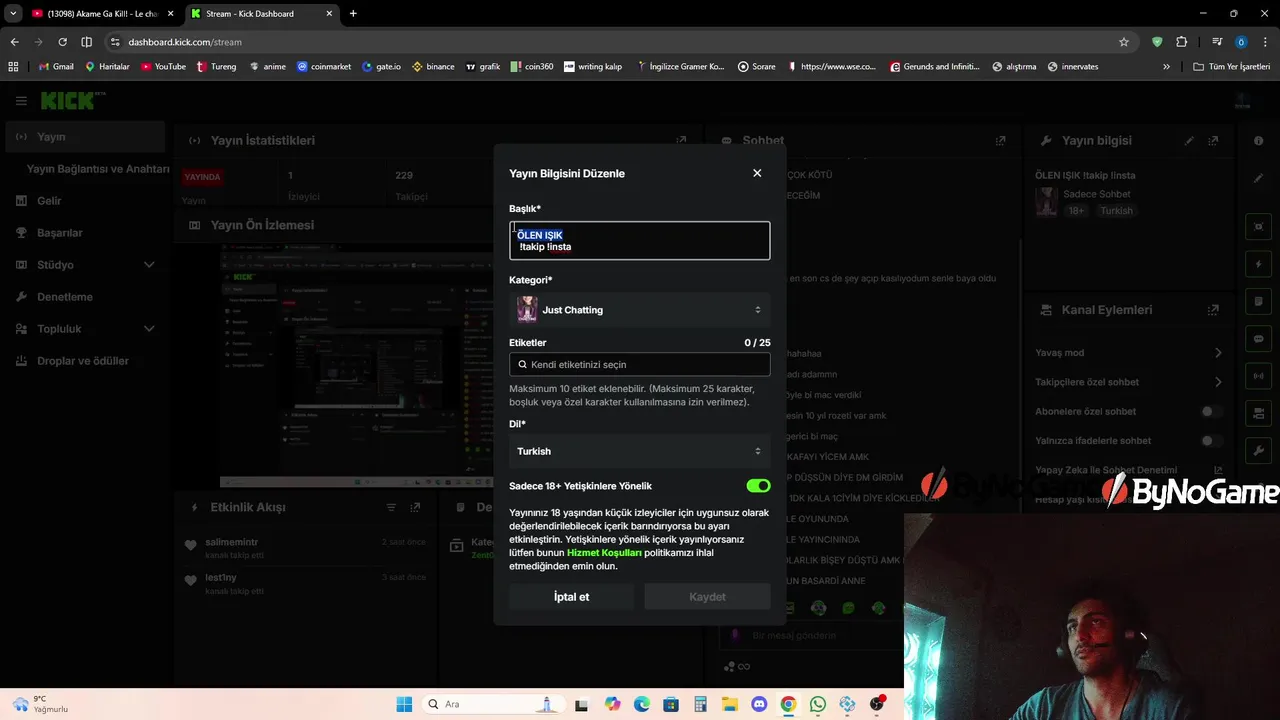Screen dimensions: 1280x720
Task: Pop out the Sohbet panel
Action: pos(1000,141)
